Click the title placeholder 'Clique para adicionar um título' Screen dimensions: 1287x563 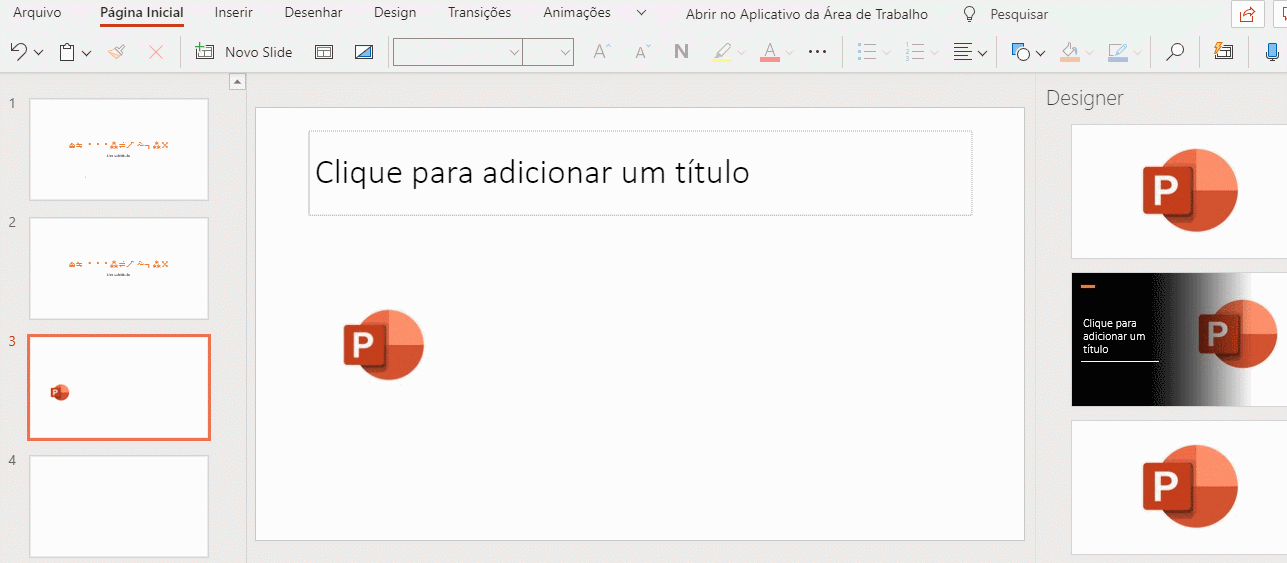[x=640, y=173]
